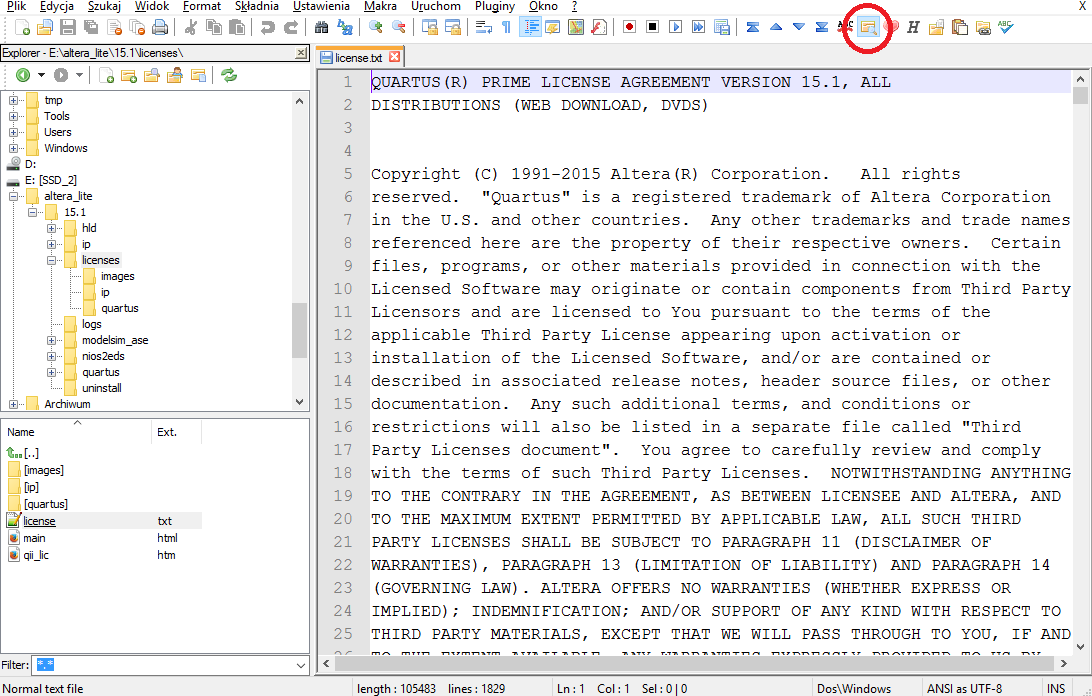Close the license.txt tab with red X

pos(395,58)
